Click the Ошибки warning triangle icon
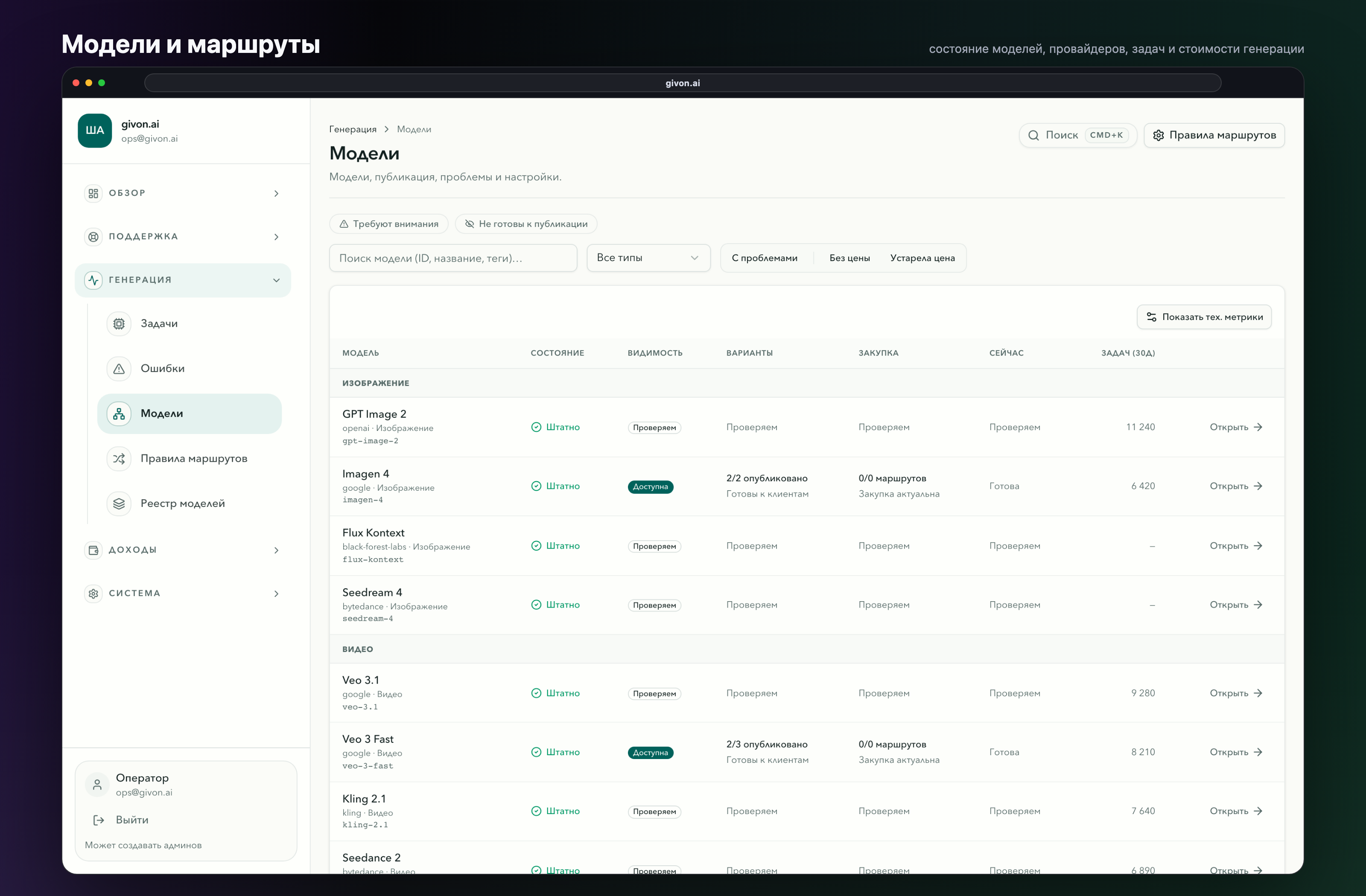Viewport: 1366px width, 896px height. 119,368
